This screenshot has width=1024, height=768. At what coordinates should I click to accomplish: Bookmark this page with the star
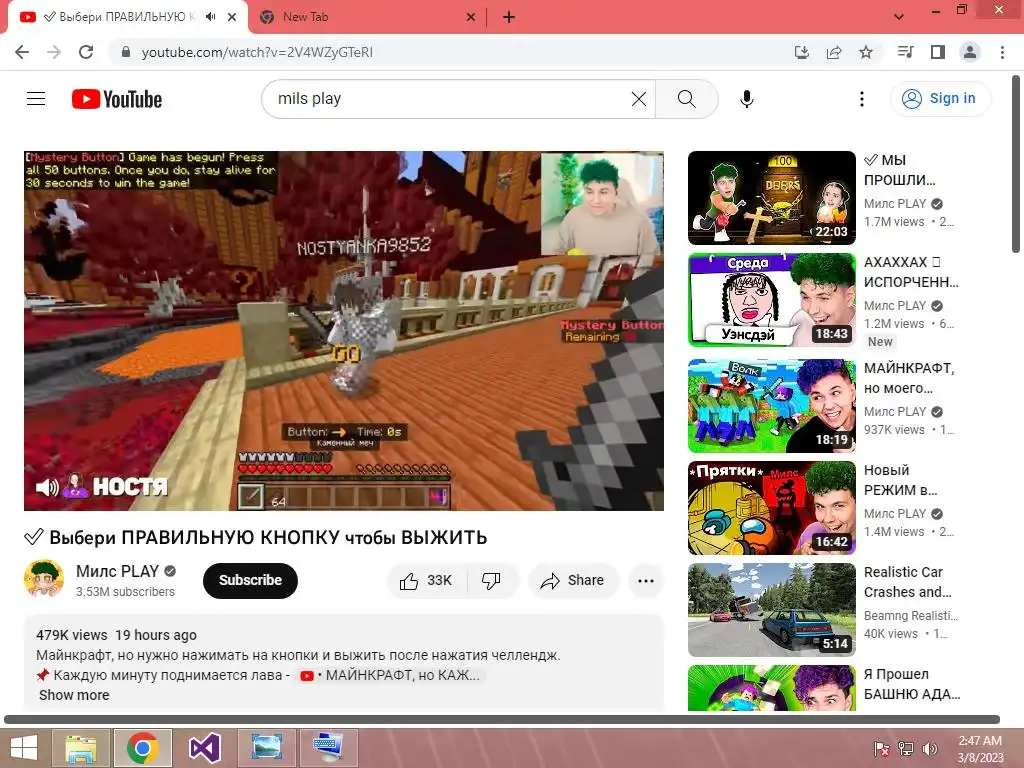point(866,52)
